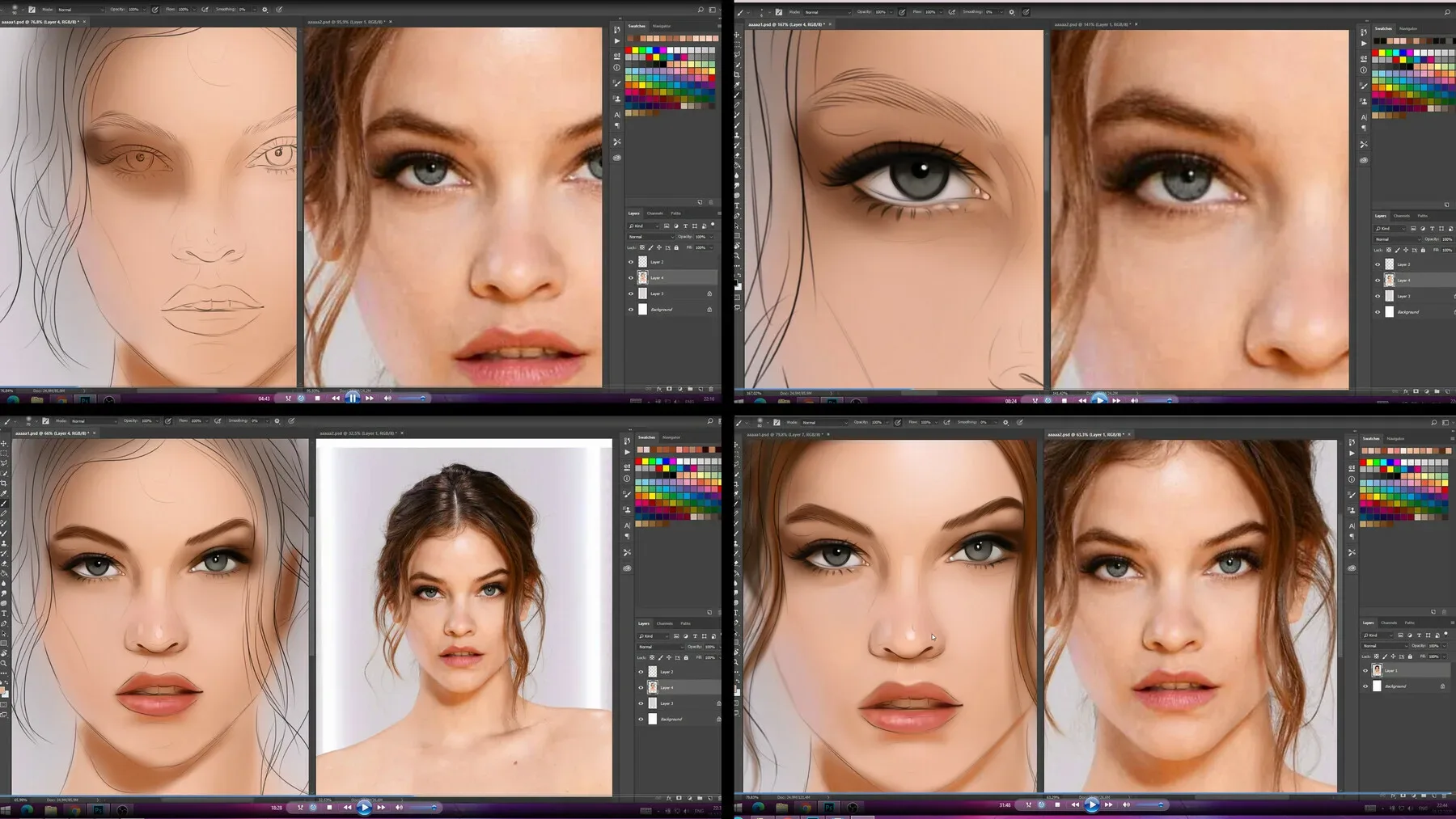
Task: Open the Kind filter dropdown in Layers panel
Action: pos(644,226)
